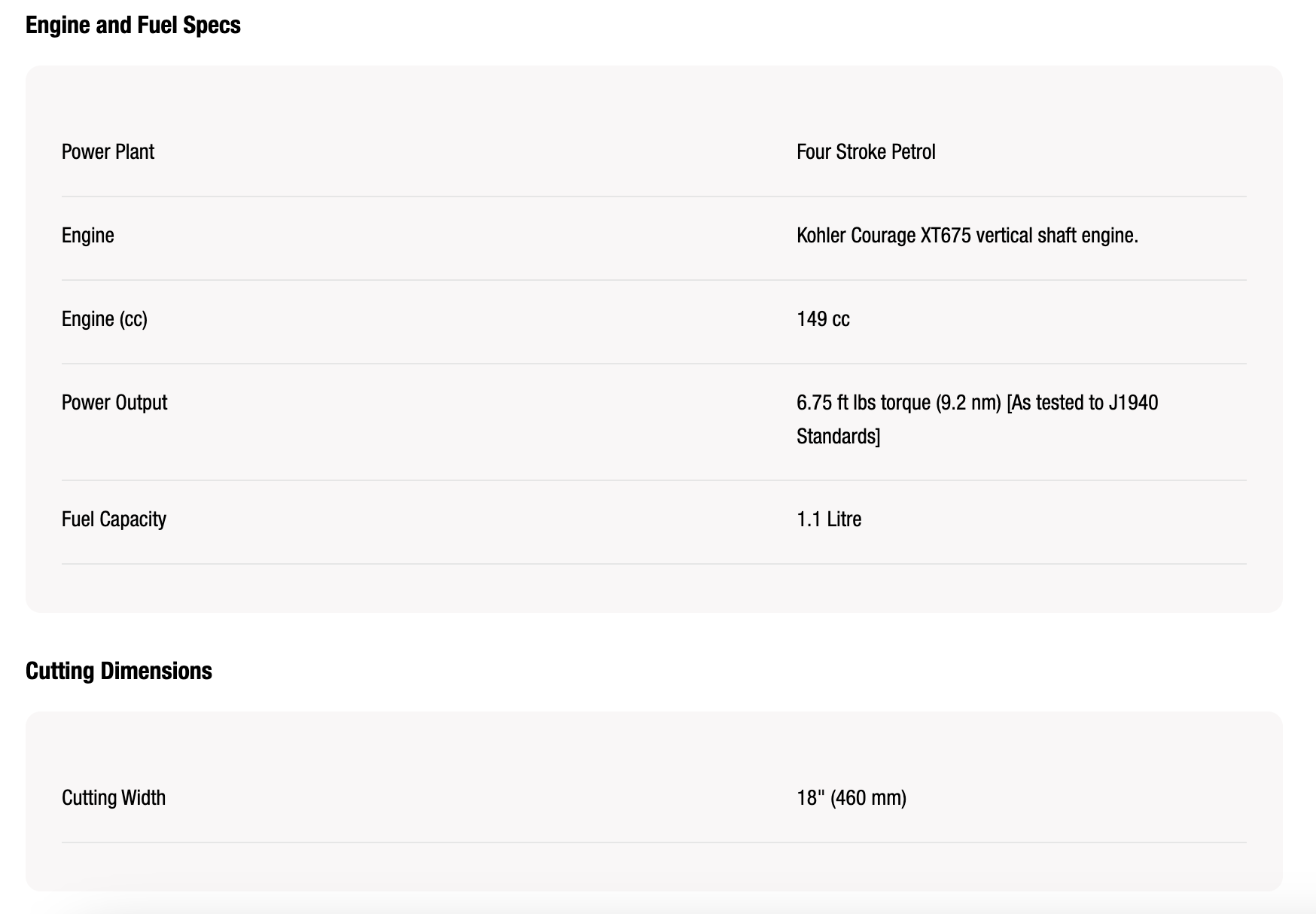The image size is (1316, 914).
Task: Click the J1940 standard code
Action: (x=1133, y=403)
